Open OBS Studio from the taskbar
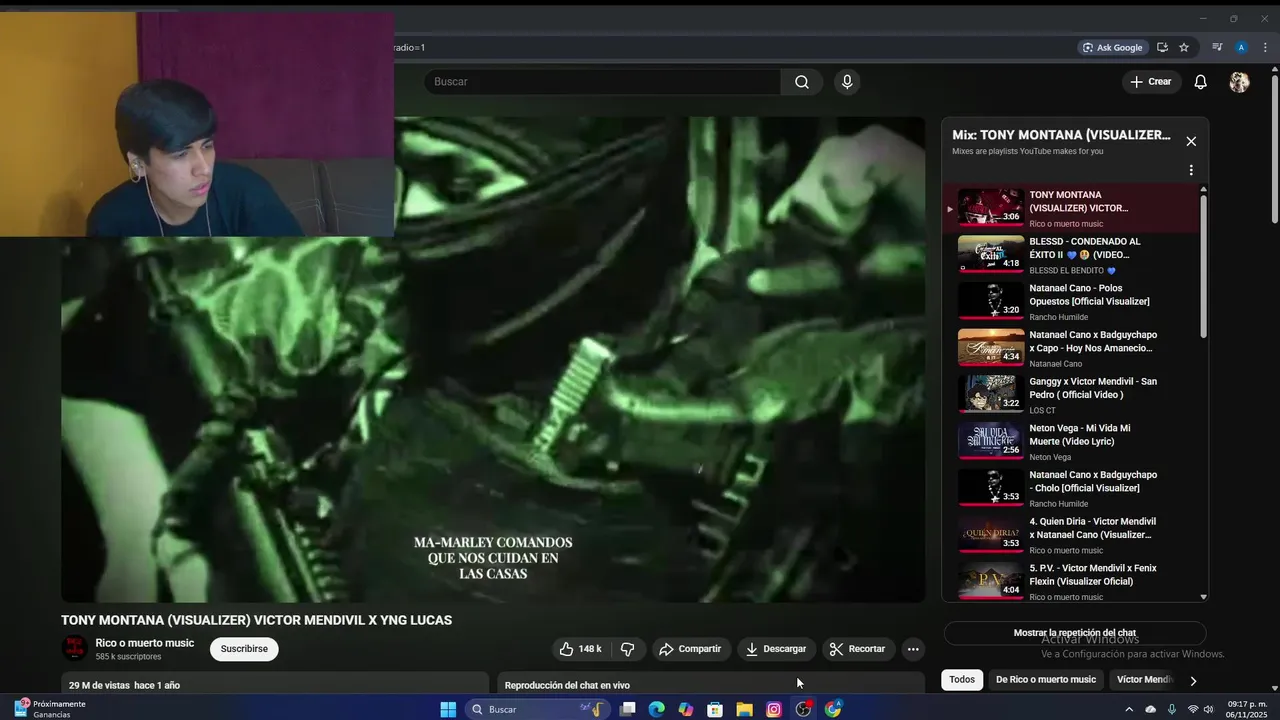The image size is (1280, 720). [x=803, y=709]
